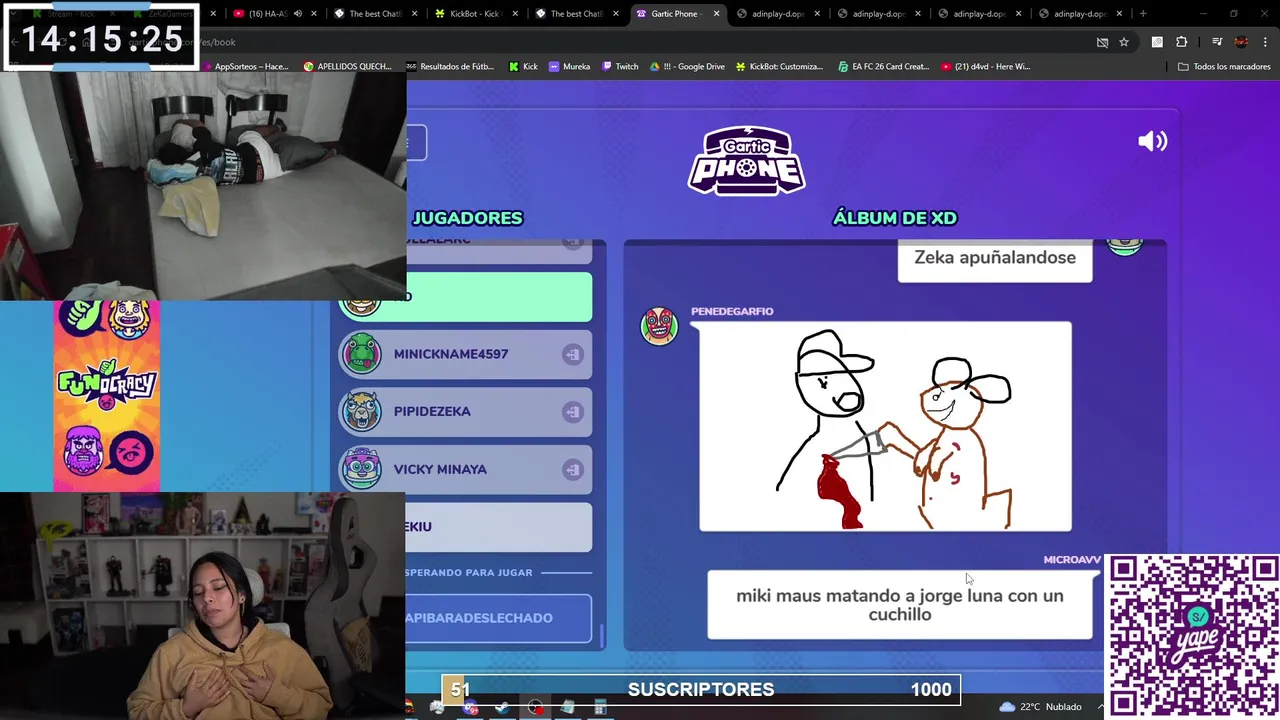Image resolution: width=1280 pixels, height=720 pixels.
Task: Click PENEDEGARFIO's masked avatar in album
Action: tap(659, 327)
